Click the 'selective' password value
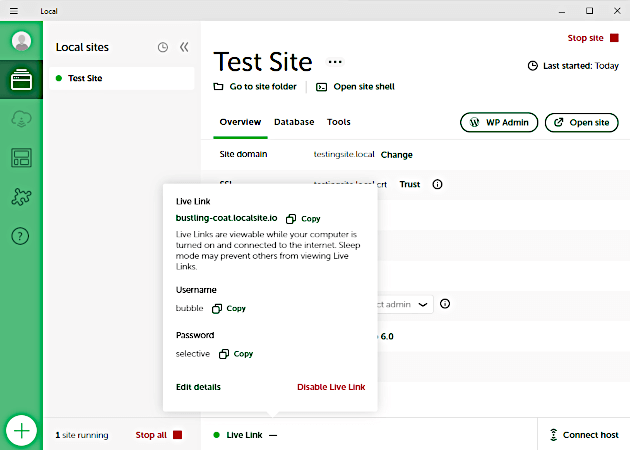Image resolution: width=630 pixels, height=450 pixels. [x=193, y=354]
